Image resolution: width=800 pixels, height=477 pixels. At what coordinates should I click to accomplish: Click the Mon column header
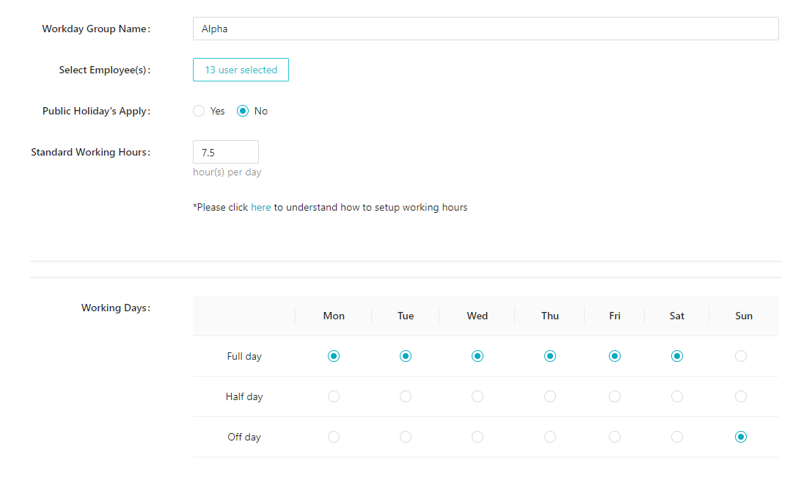click(x=334, y=316)
